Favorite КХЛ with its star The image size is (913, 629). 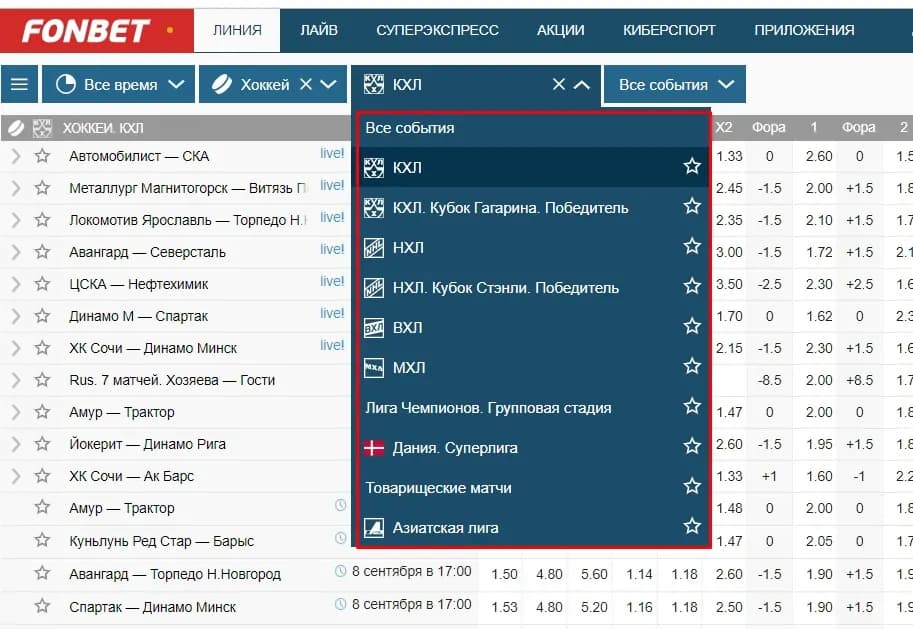pos(692,167)
